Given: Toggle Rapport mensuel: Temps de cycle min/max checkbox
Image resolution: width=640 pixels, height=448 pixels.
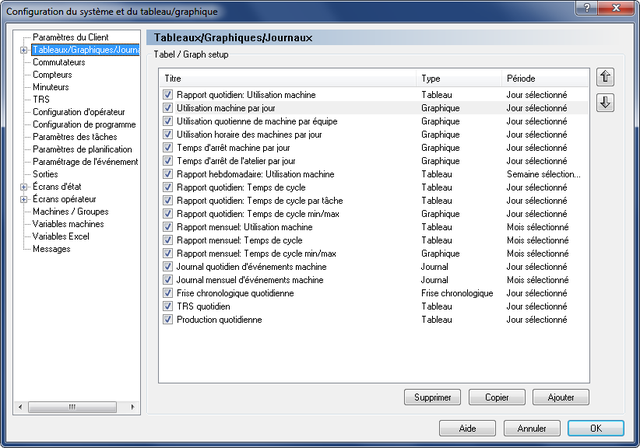Looking at the screenshot, I should (167, 253).
